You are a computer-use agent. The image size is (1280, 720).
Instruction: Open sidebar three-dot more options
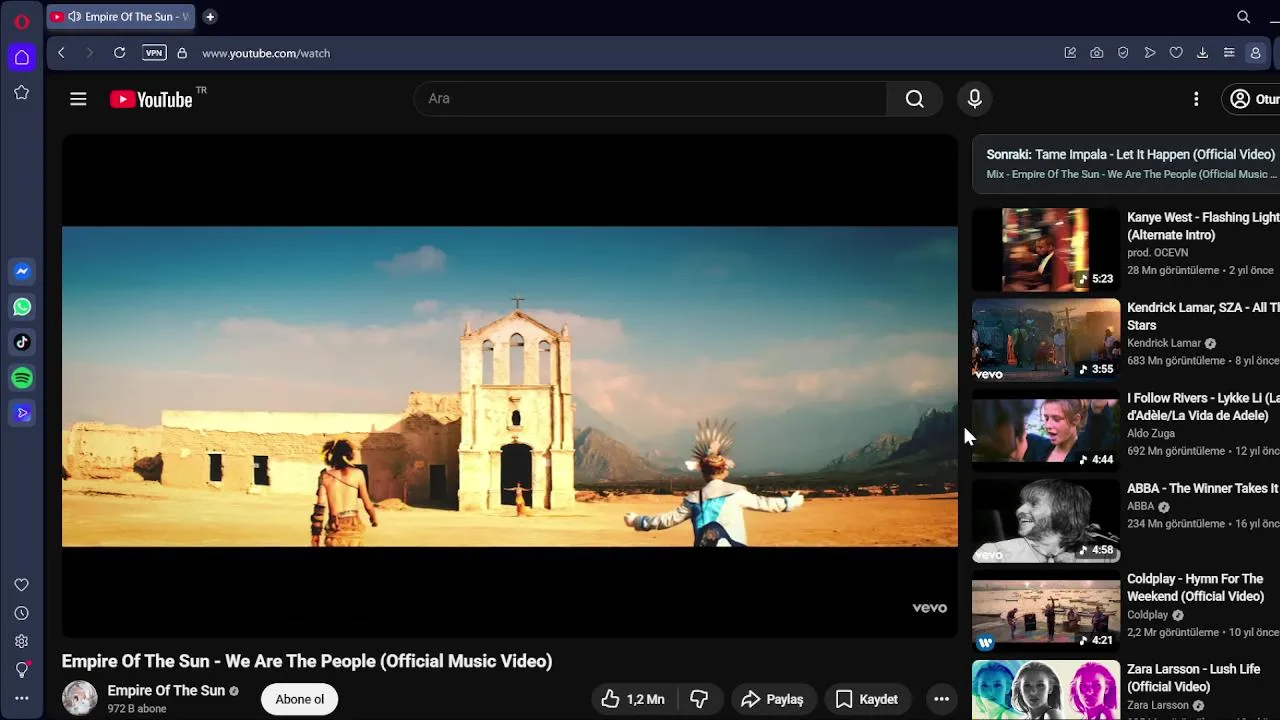pos(22,698)
